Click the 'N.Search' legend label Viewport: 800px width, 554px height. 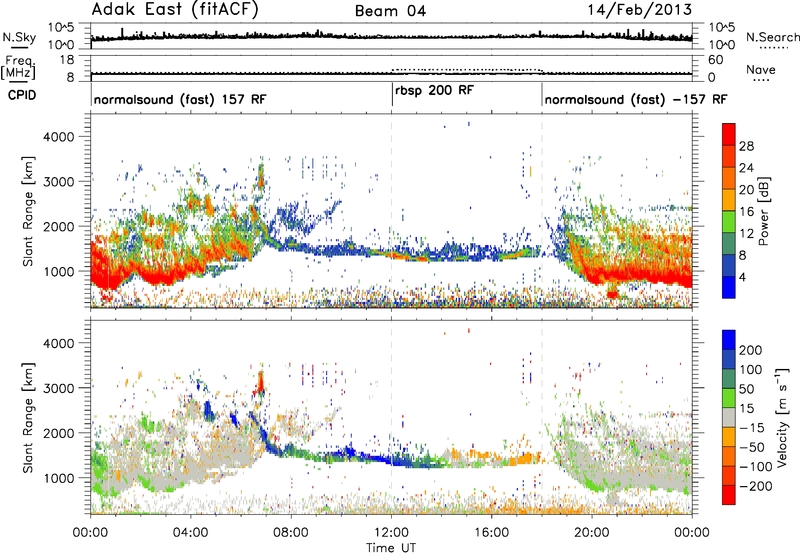click(772, 37)
